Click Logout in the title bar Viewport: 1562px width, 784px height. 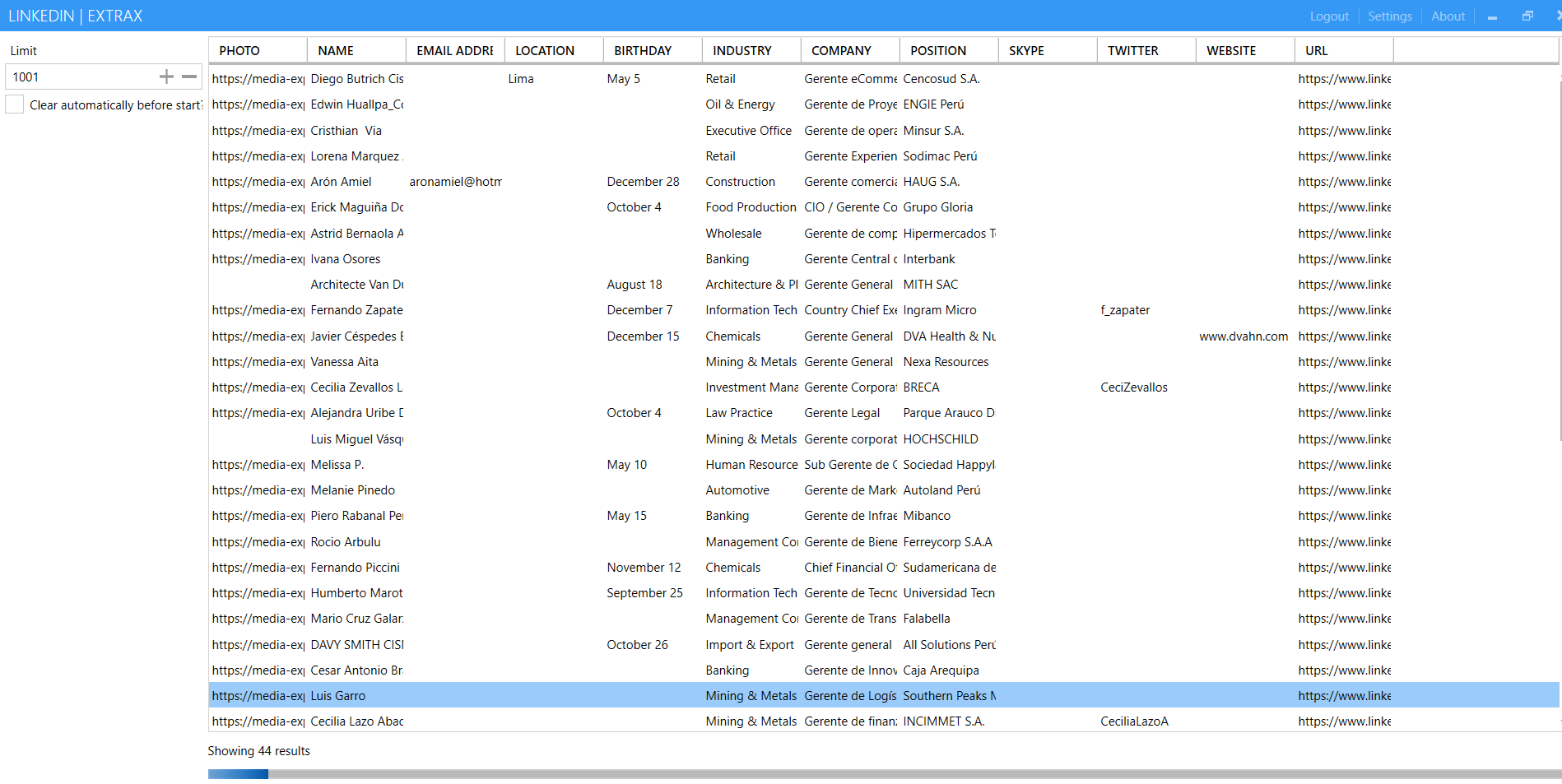(x=1329, y=16)
